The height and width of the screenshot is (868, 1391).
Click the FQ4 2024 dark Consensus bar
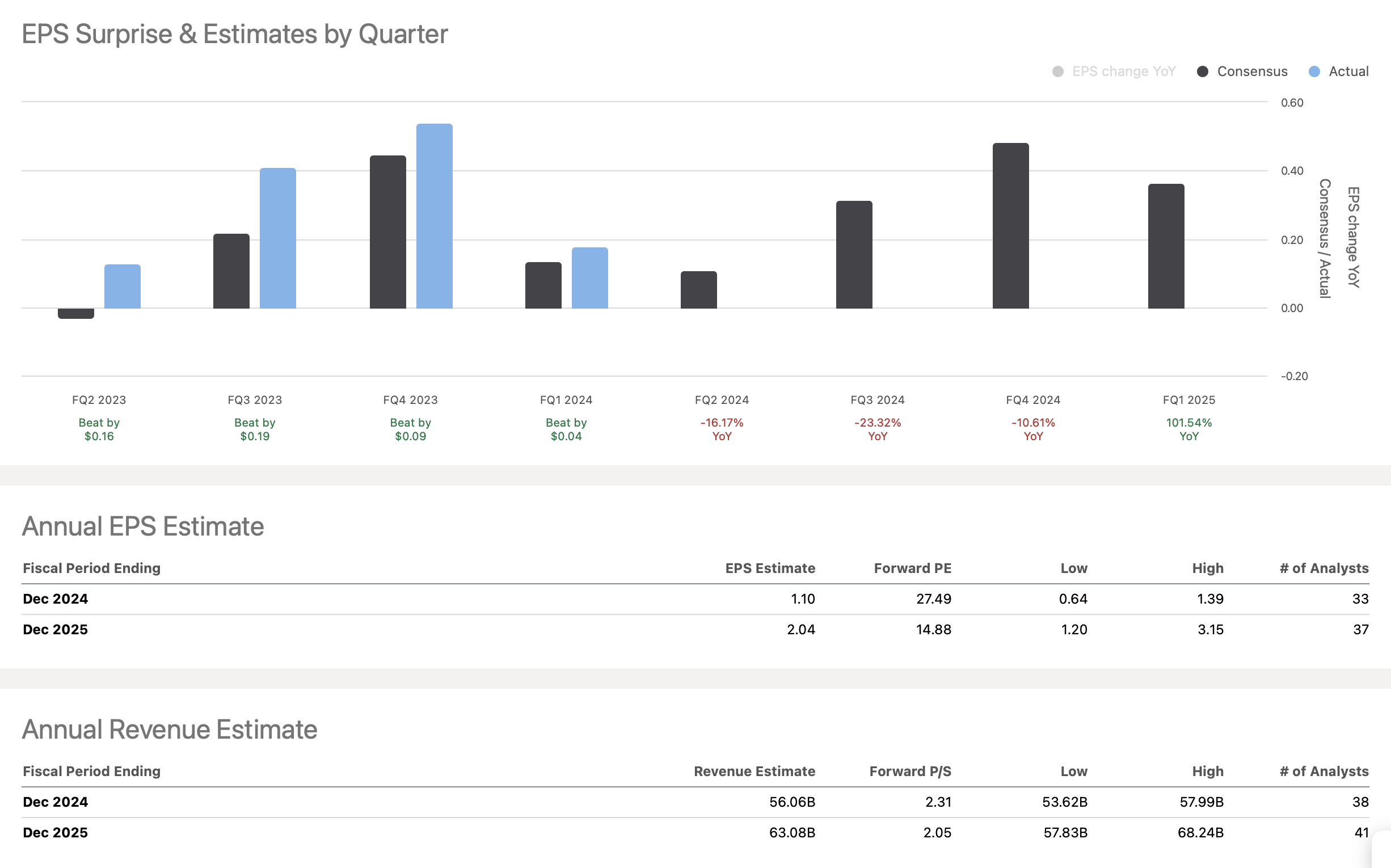tap(1010, 226)
